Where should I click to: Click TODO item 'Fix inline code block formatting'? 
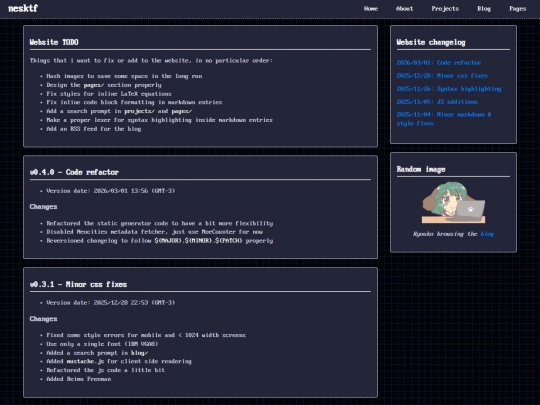pyautogui.click(x=134, y=102)
